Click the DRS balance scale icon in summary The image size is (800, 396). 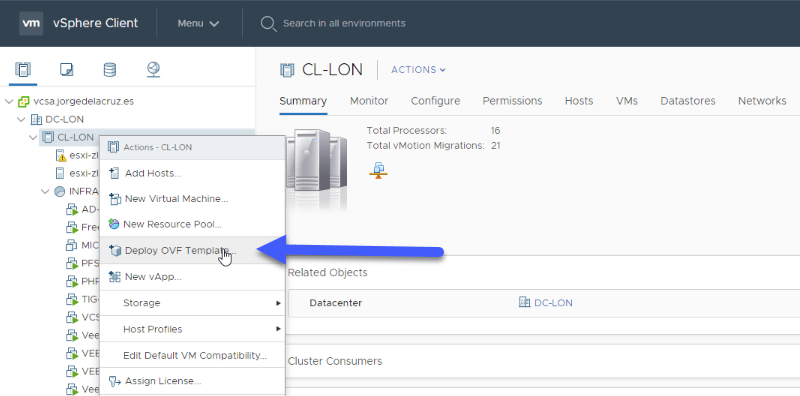[x=378, y=170]
